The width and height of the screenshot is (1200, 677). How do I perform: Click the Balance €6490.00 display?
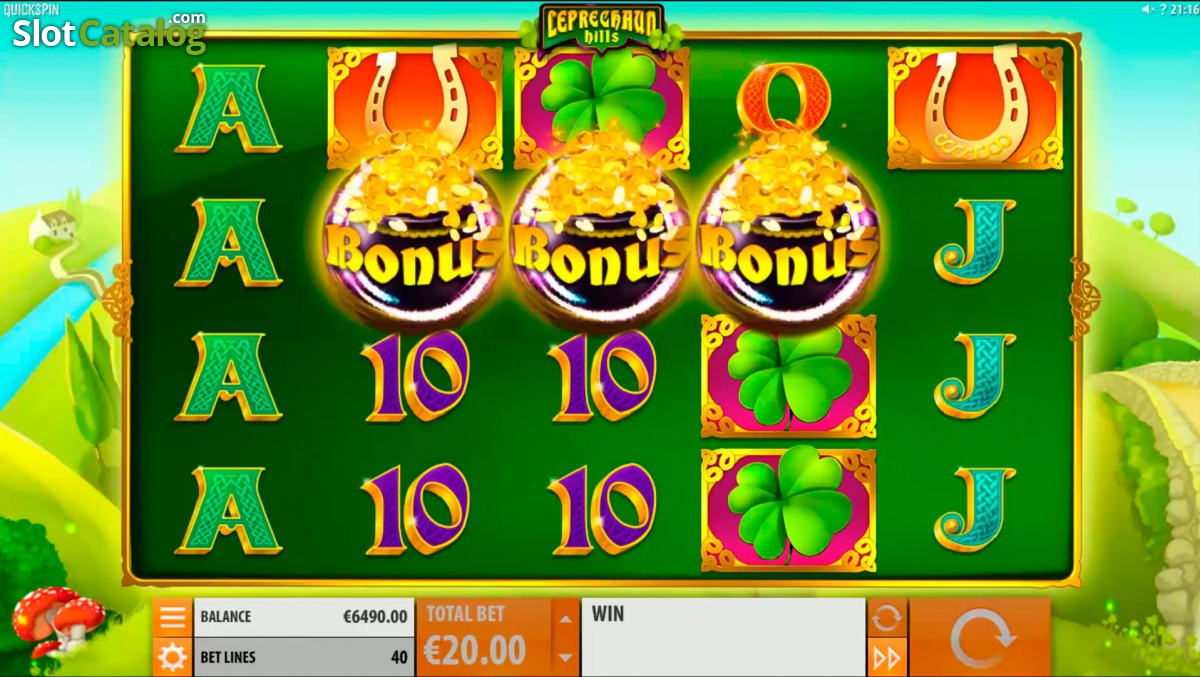pos(304,617)
